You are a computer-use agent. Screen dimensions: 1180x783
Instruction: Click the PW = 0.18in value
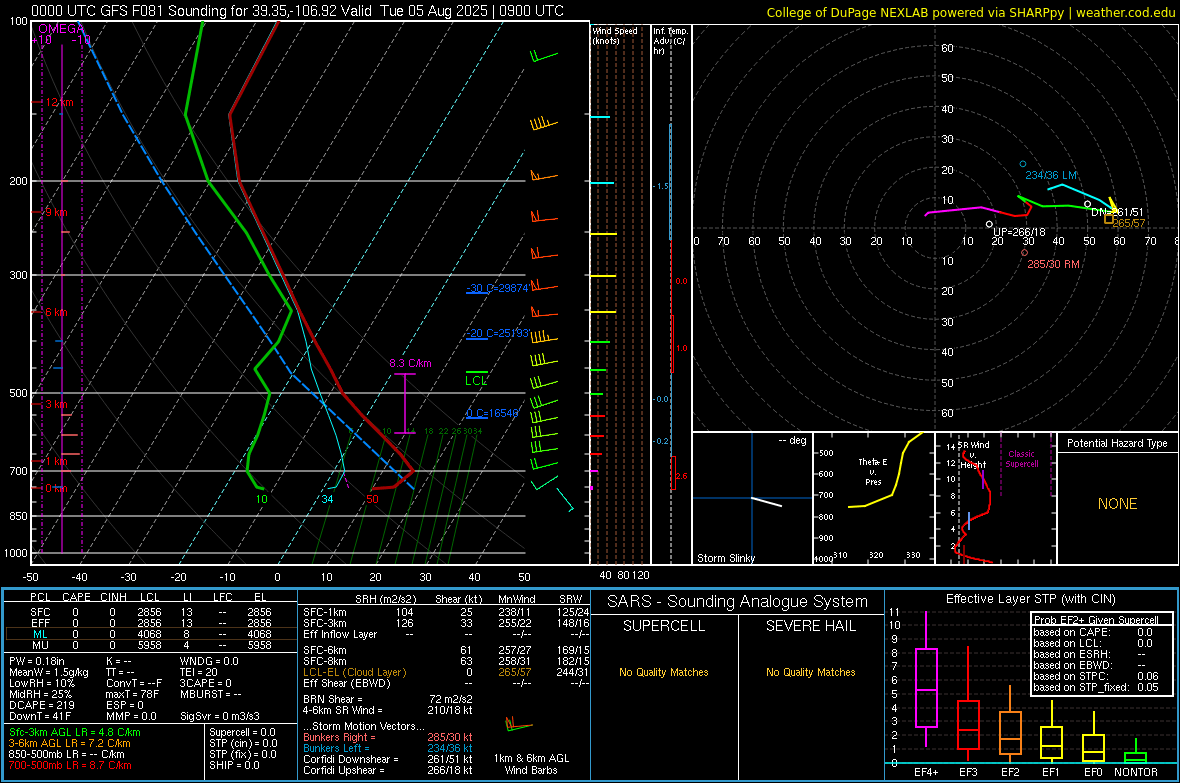(37, 661)
